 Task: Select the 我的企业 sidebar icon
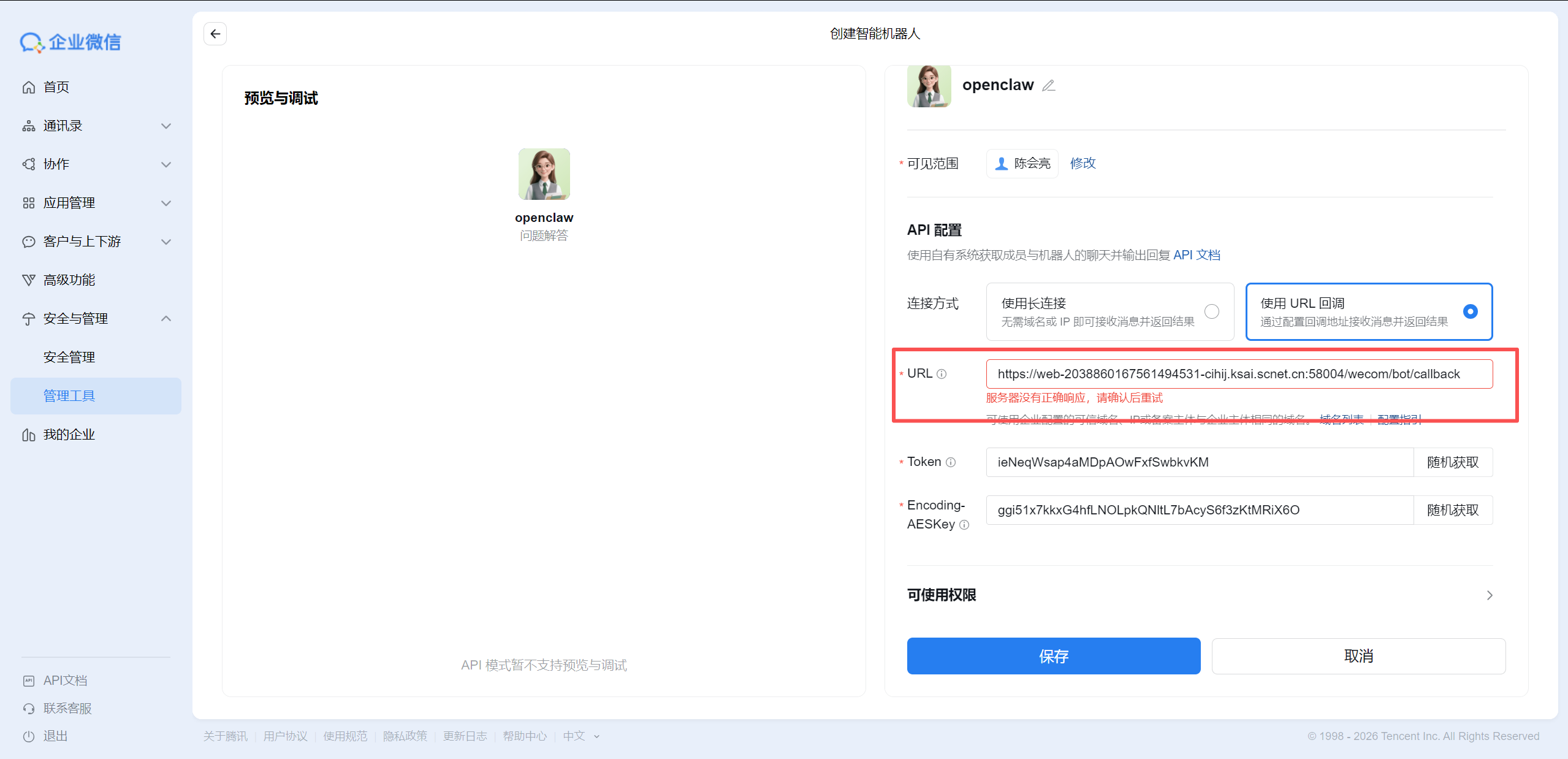coord(29,435)
